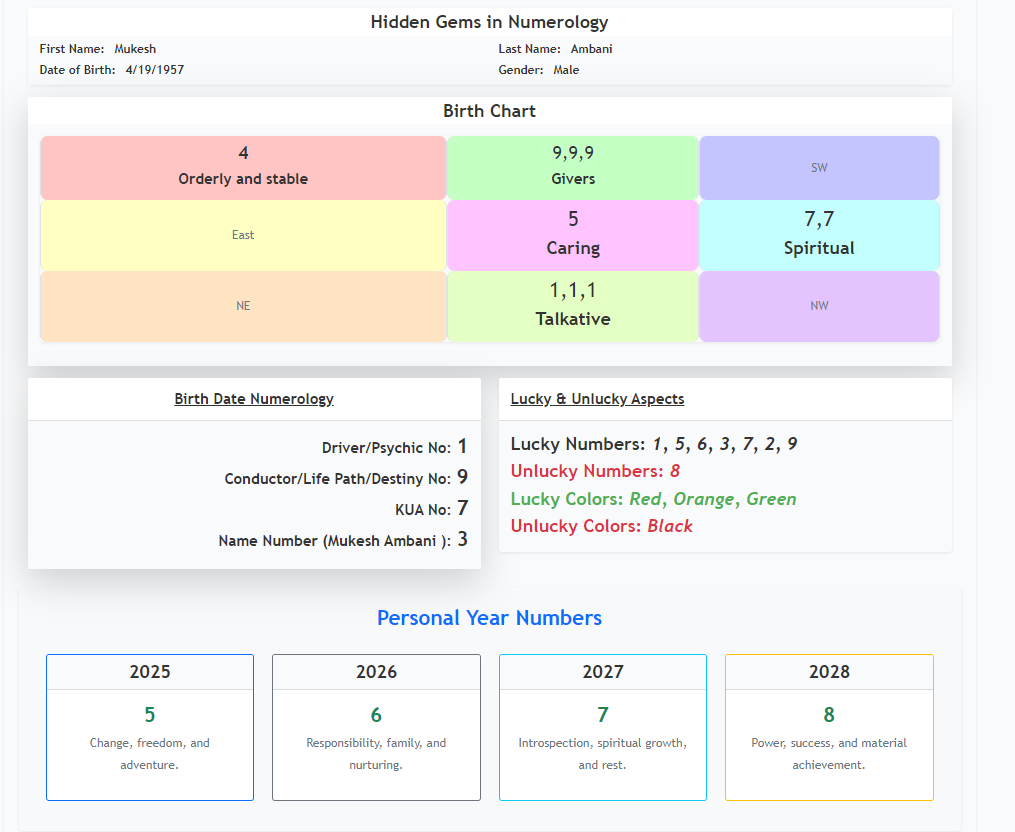
Task: Click the 'Unlucky Colors: Black' line
Action: click(x=601, y=526)
